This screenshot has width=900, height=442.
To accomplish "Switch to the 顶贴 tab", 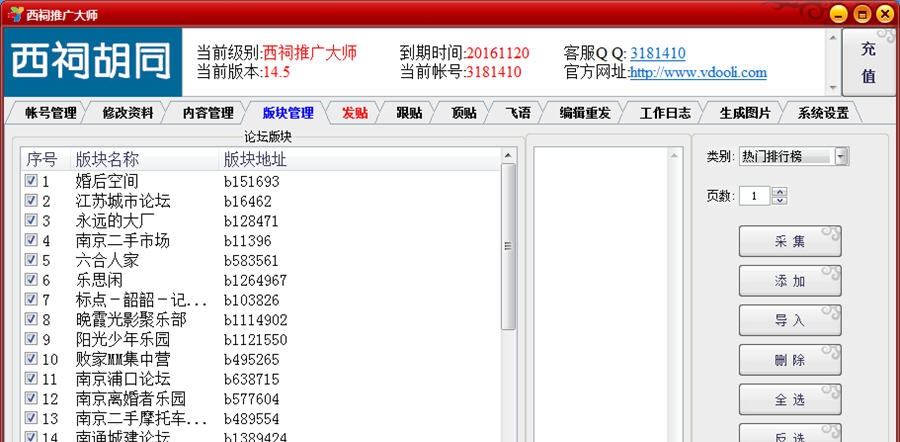I will [x=463, y=113].
